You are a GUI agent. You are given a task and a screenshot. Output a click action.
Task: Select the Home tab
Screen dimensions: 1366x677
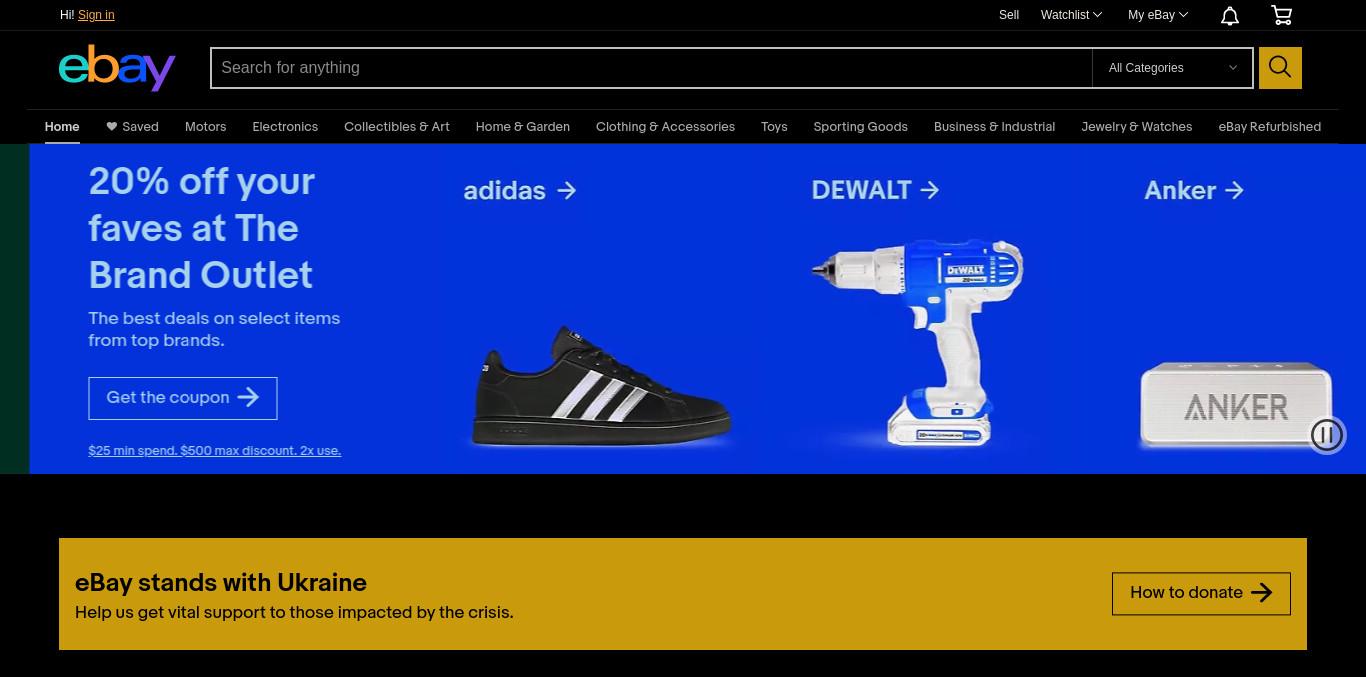[x=62, y=127]
